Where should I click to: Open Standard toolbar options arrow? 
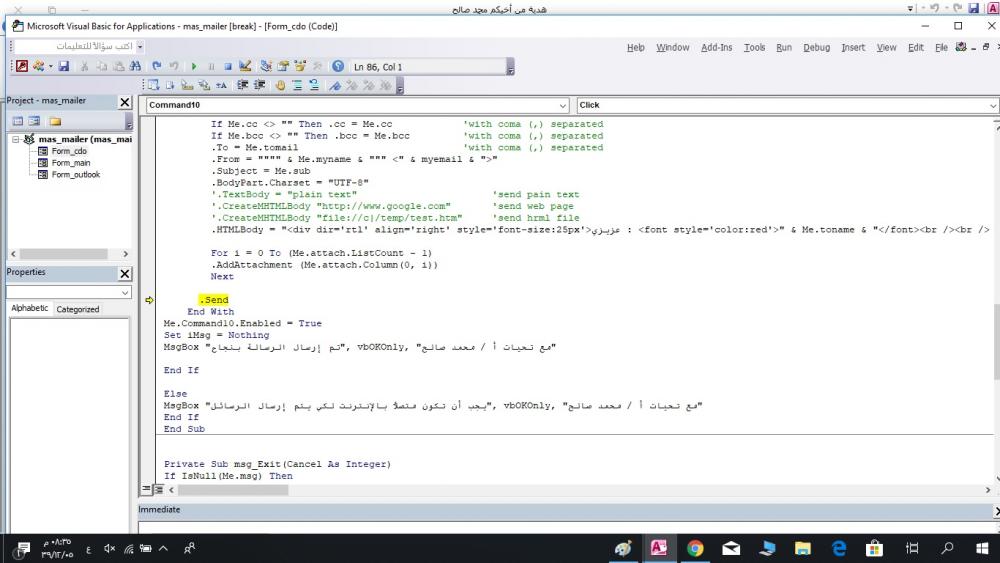click(510, 67)
